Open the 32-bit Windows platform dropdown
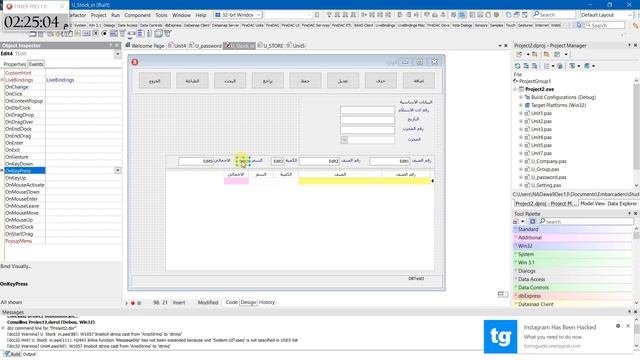Image resolution: width=640 pixels, height=360 pixels. click(x=258, y=15)
